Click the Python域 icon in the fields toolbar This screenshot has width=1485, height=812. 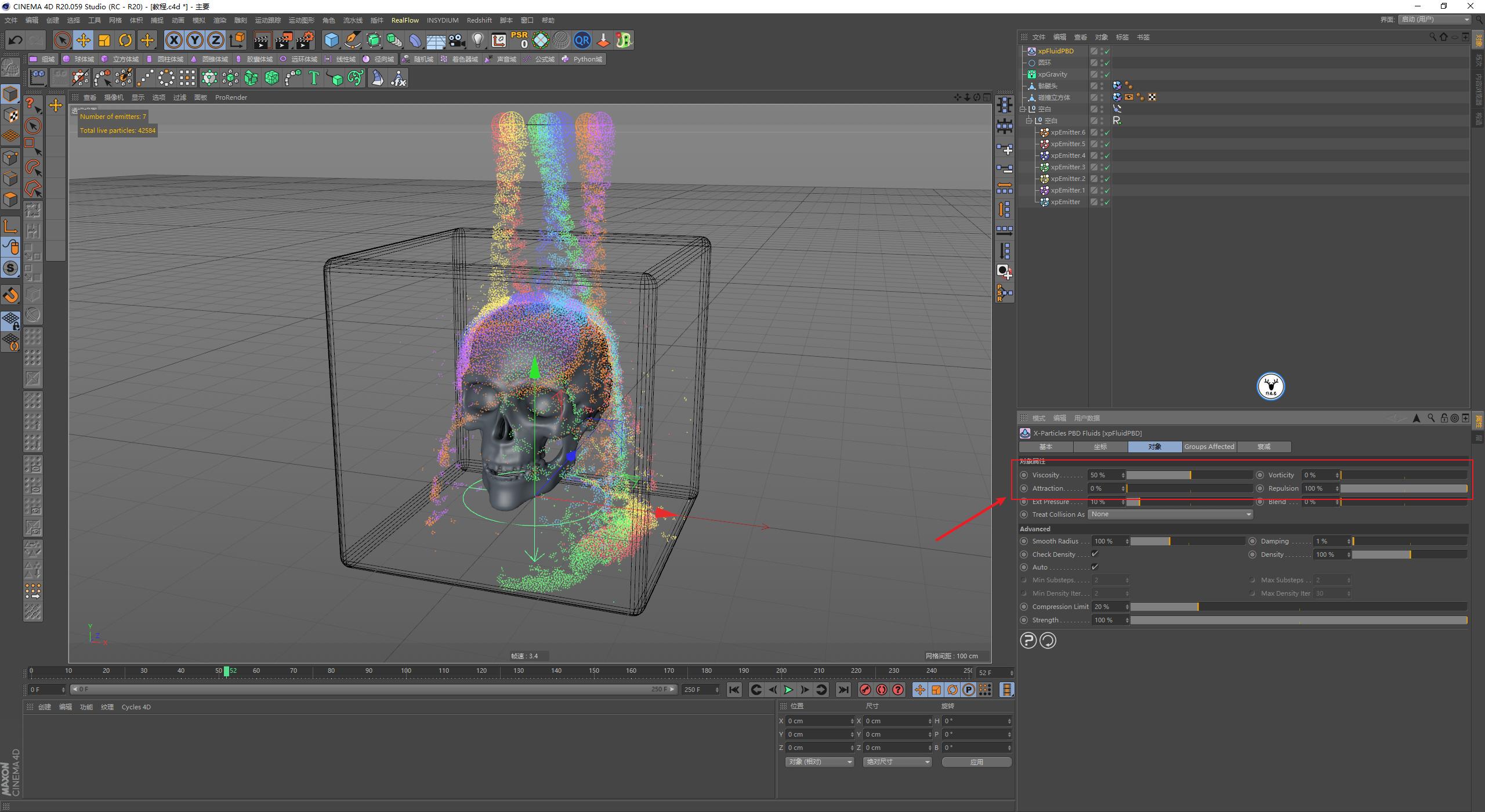point(565,59)
